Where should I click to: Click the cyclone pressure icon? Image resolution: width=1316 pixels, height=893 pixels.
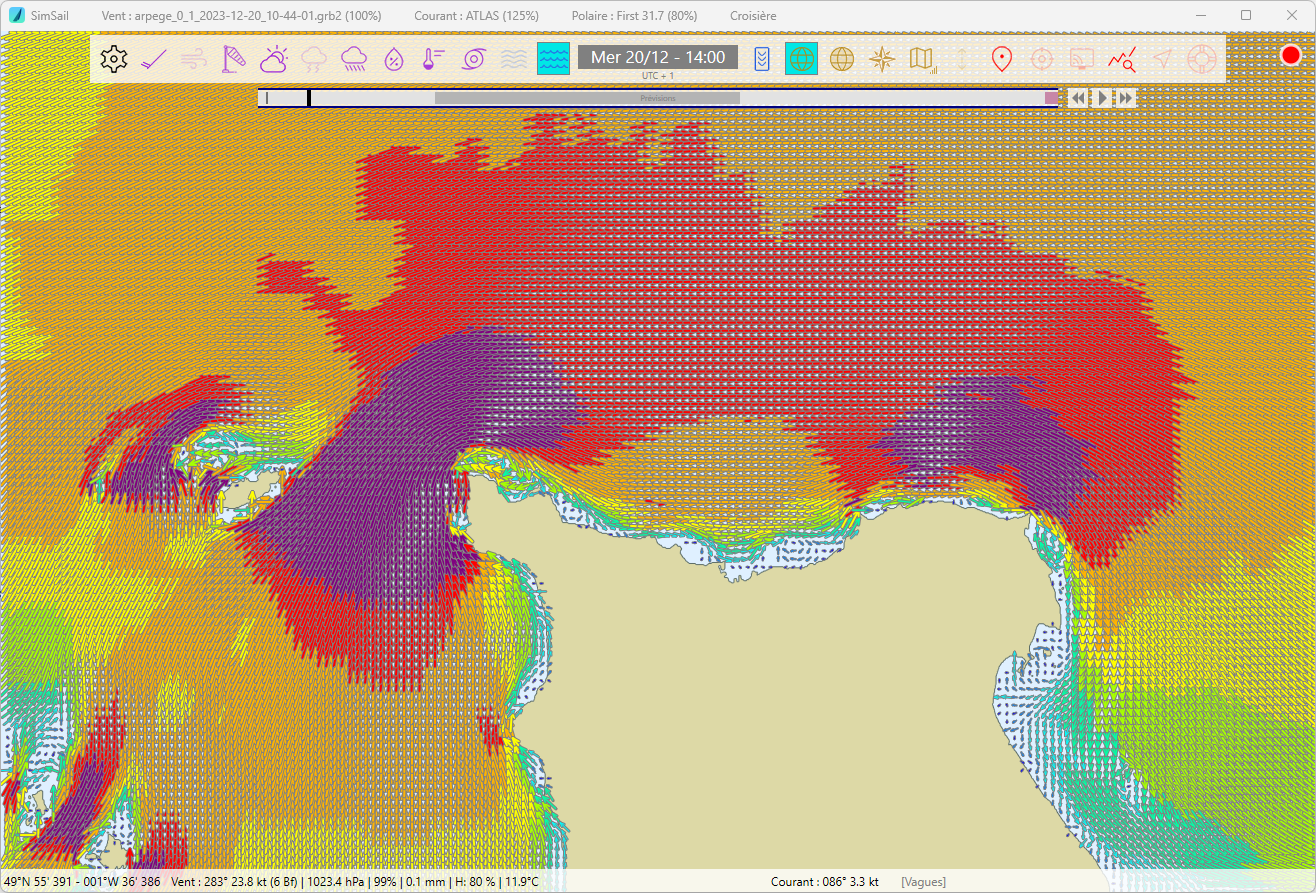(473, 59)
